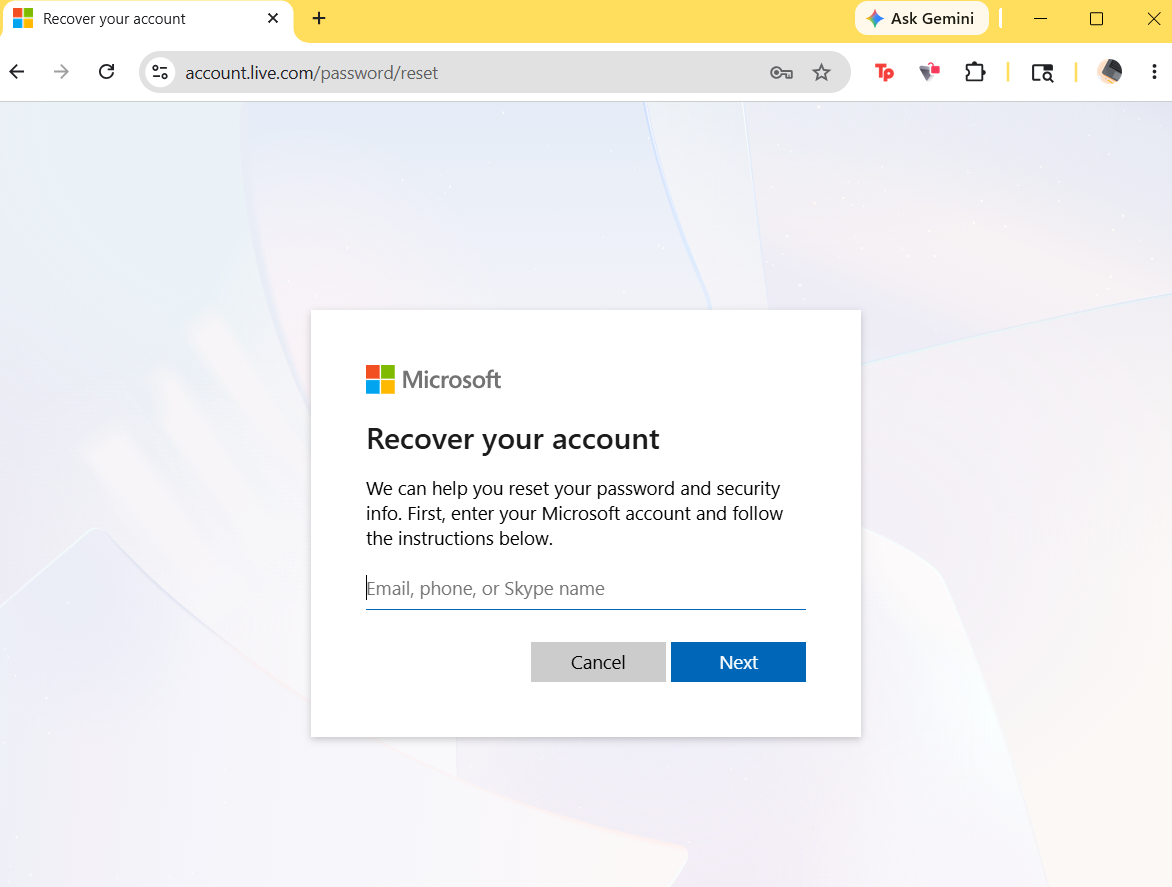This screenshot has height=887, width=1172.
Task: Close the browser window
Action: [x=1153, y=19]
